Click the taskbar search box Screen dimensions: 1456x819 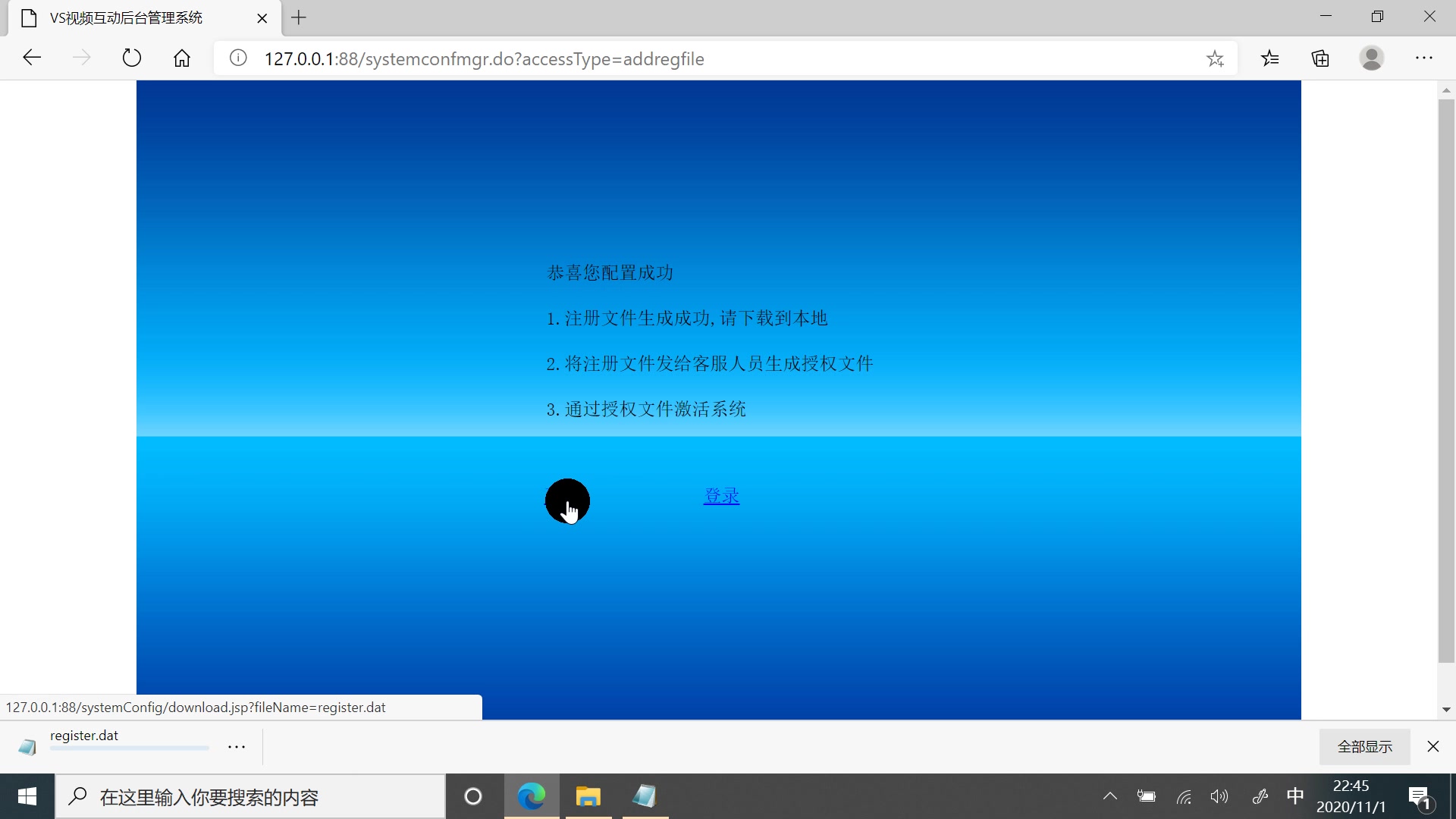click(x=250, y=796)
